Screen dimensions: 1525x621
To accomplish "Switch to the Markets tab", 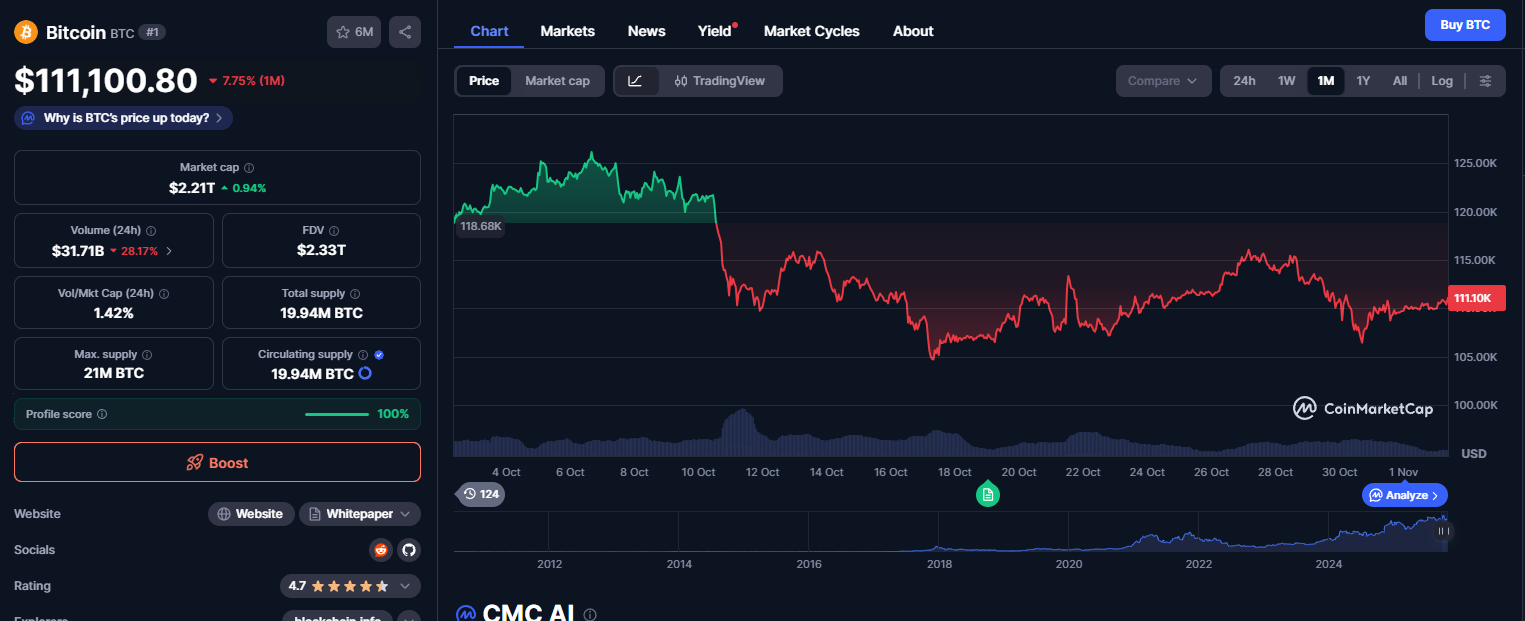I will point(567,31).
